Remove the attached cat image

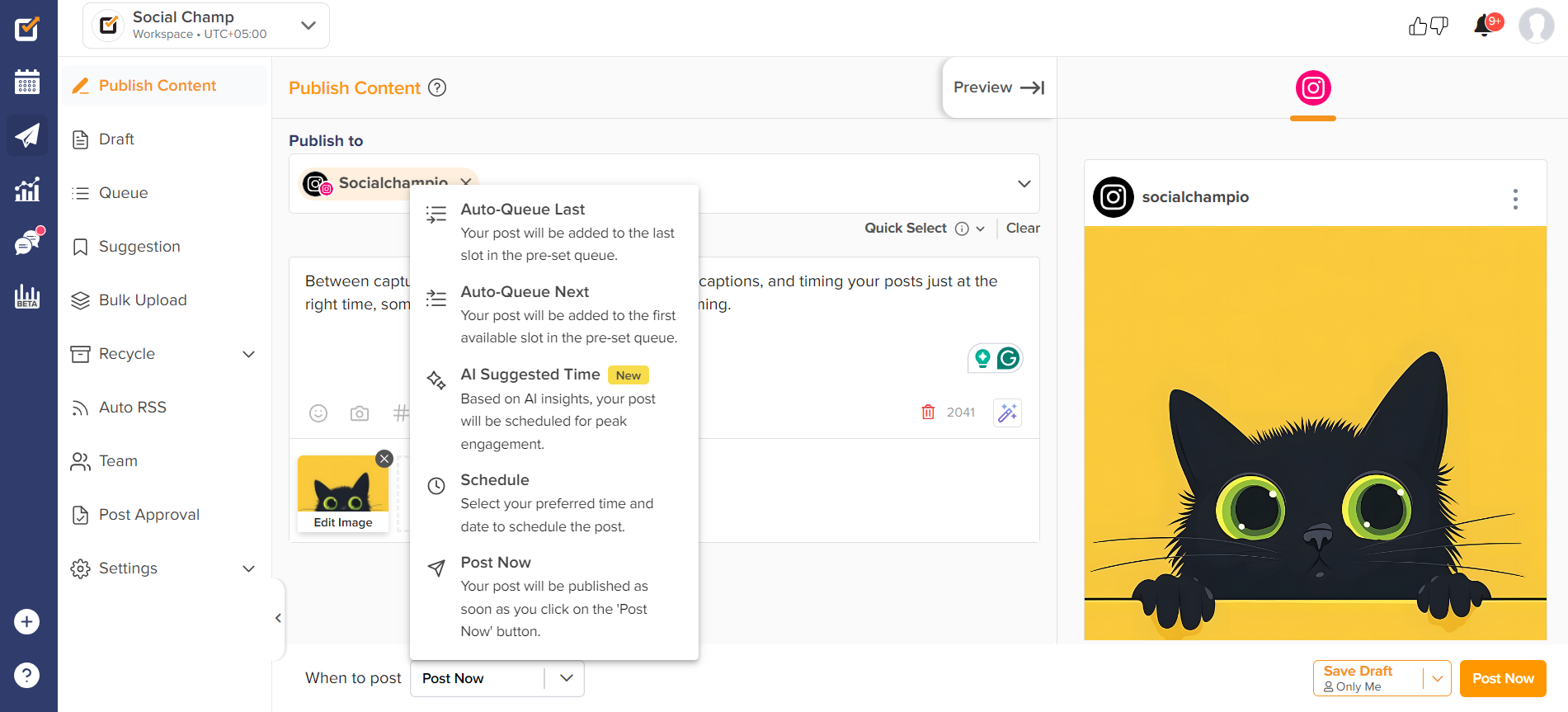384,460
